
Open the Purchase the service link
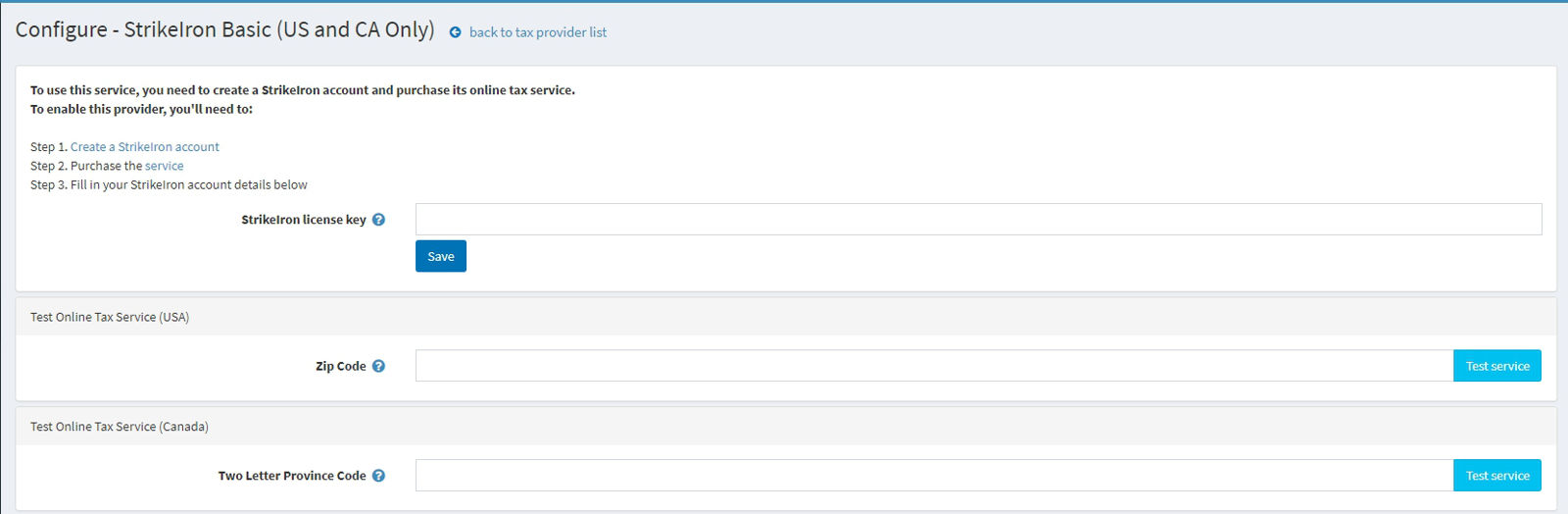[x=165, y=166]
